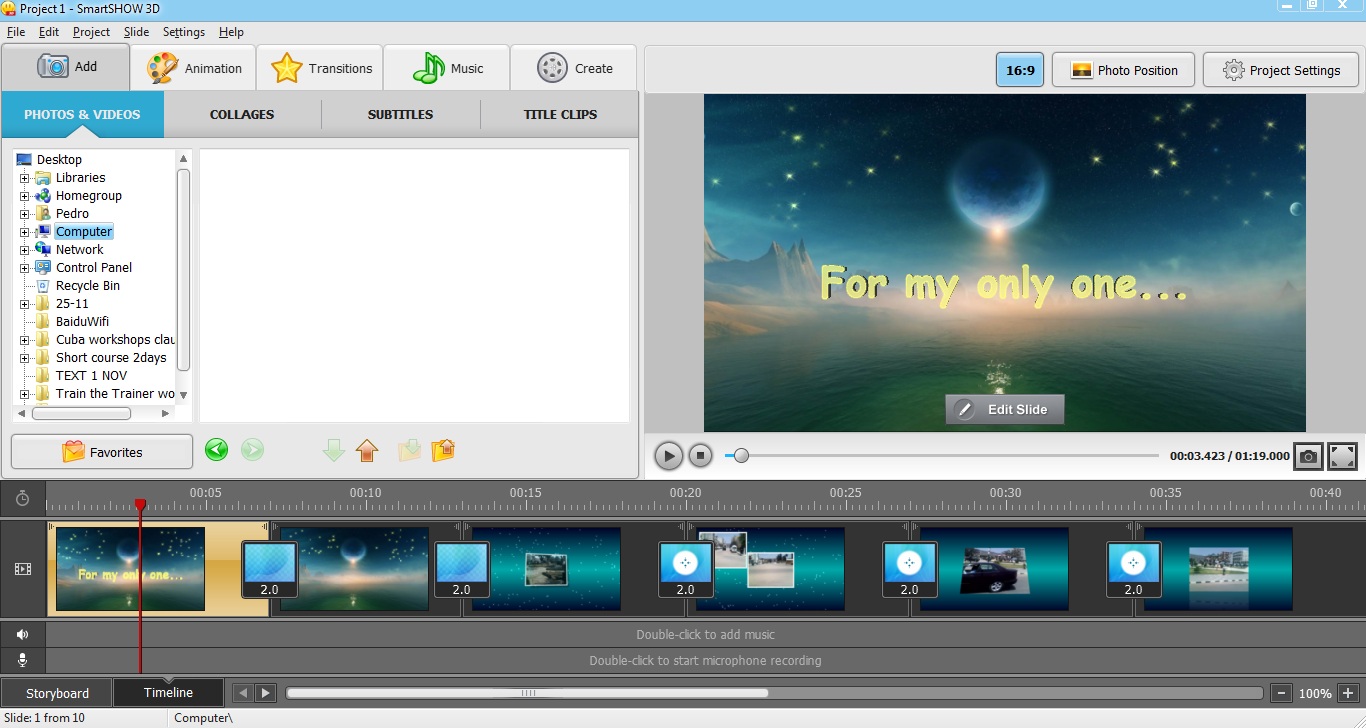Click the timer icon beside the timeline ruler
Image resolution: width=1366 pixels, height=728 pixels.
coord(22,497)
